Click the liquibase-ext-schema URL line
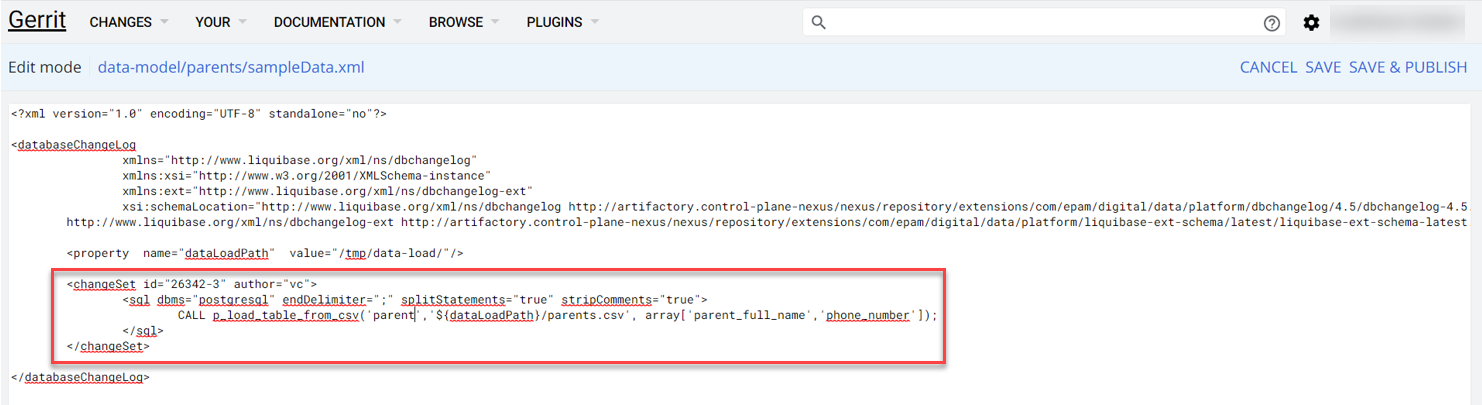Image resolution: width=1482 pixels, height=405 pixels. [767, 222]
